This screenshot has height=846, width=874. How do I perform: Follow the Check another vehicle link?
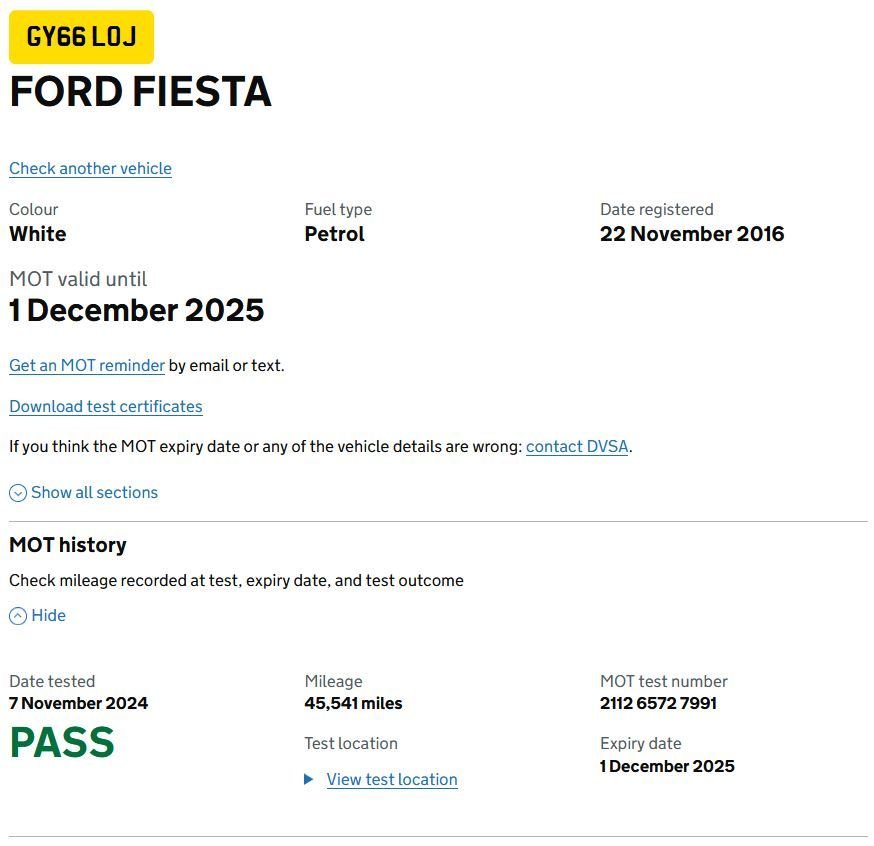pyautogui.click(x=90, y=168)
